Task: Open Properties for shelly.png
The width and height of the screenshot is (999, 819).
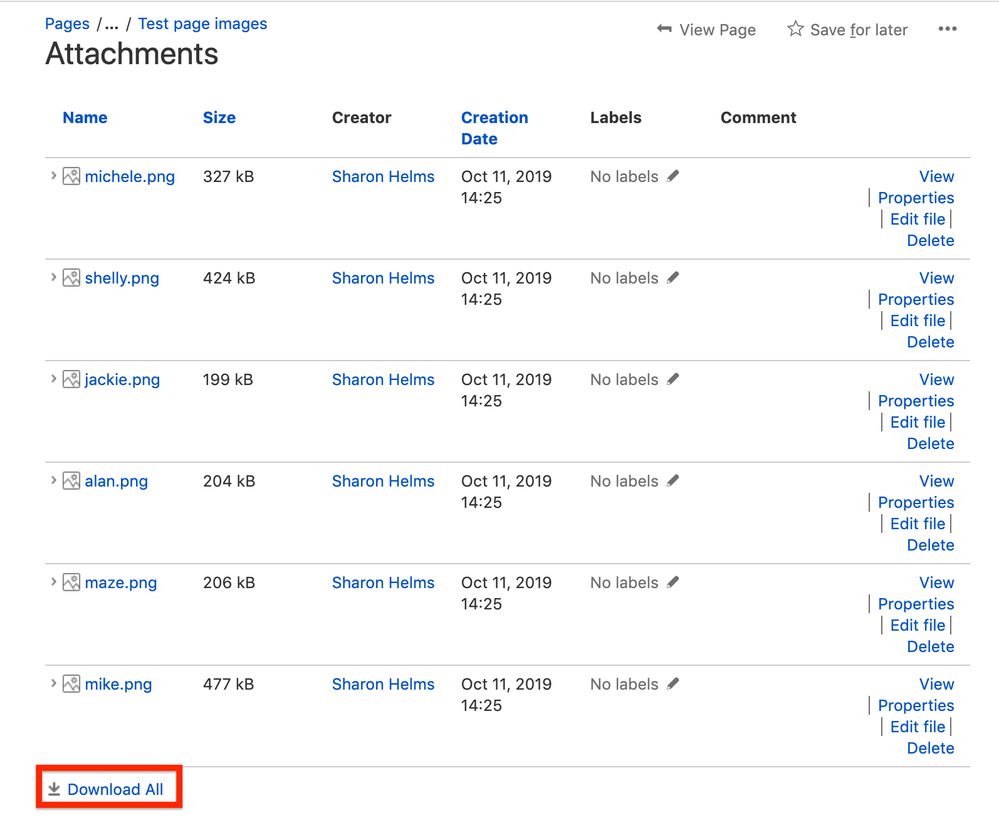Action: (x=916, y=299)
